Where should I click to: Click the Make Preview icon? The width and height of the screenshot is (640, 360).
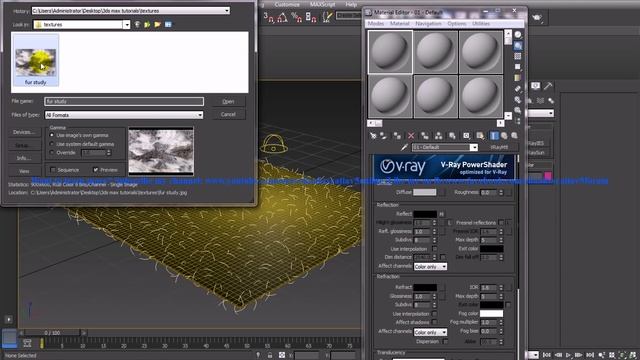[518, 89]
